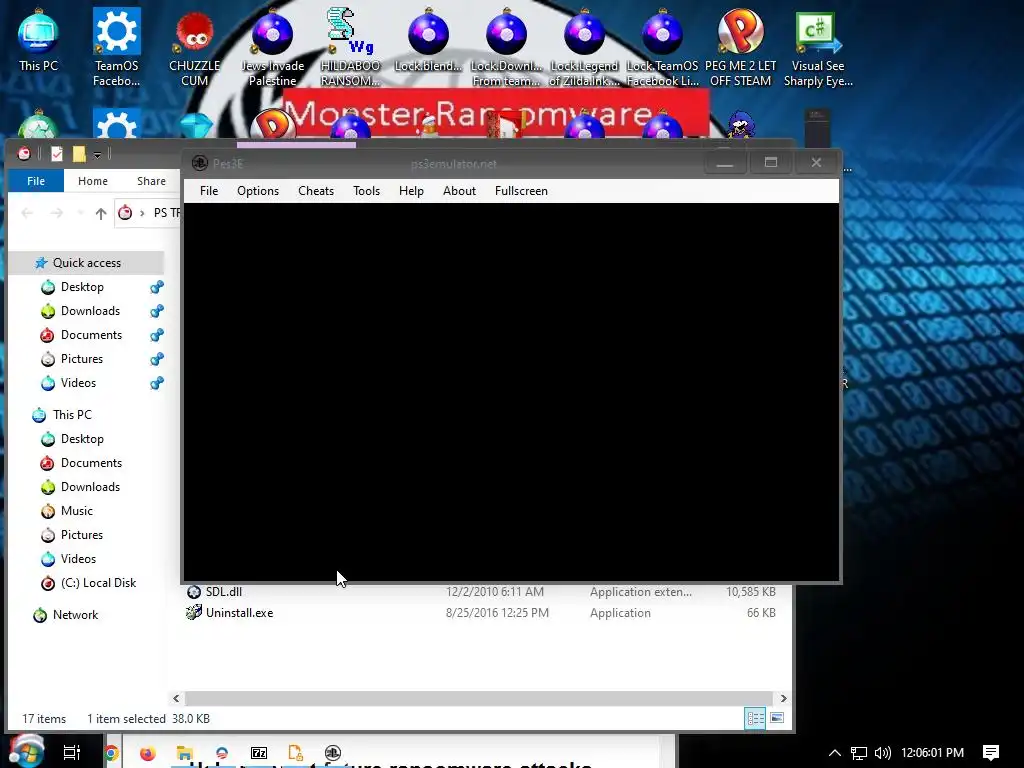The height and width of the screenshot is (768, 1024).
Task: Open the About menu item
Action: click(459, 191)
